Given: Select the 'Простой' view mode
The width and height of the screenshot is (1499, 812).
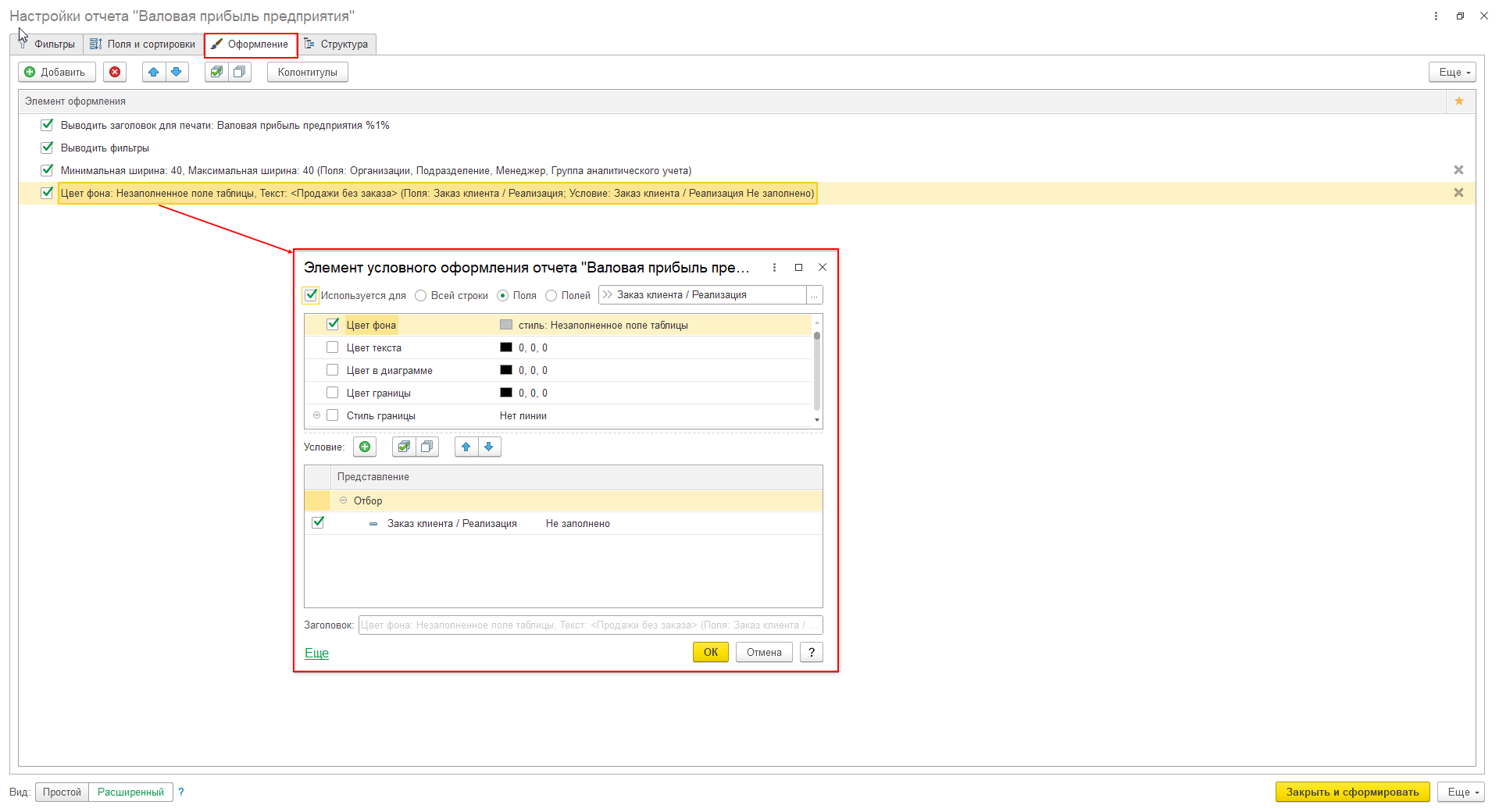Looking at the screenshot, I should pos(62,792).
